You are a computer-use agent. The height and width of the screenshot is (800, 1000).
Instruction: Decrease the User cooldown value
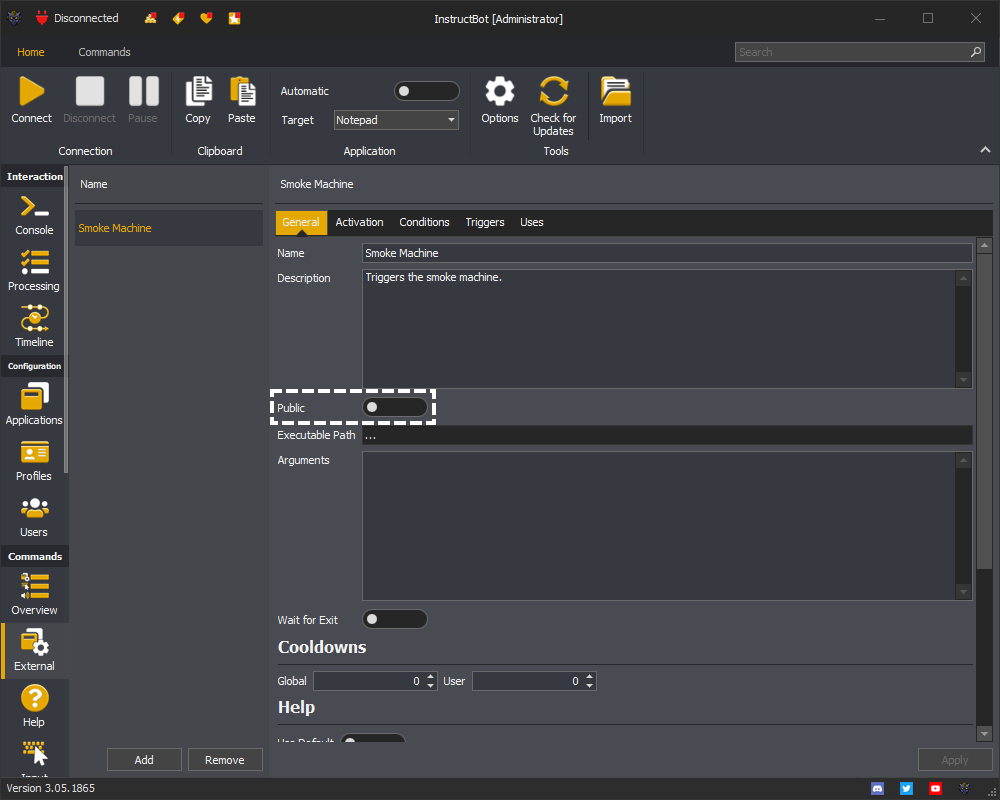point(590,686)
